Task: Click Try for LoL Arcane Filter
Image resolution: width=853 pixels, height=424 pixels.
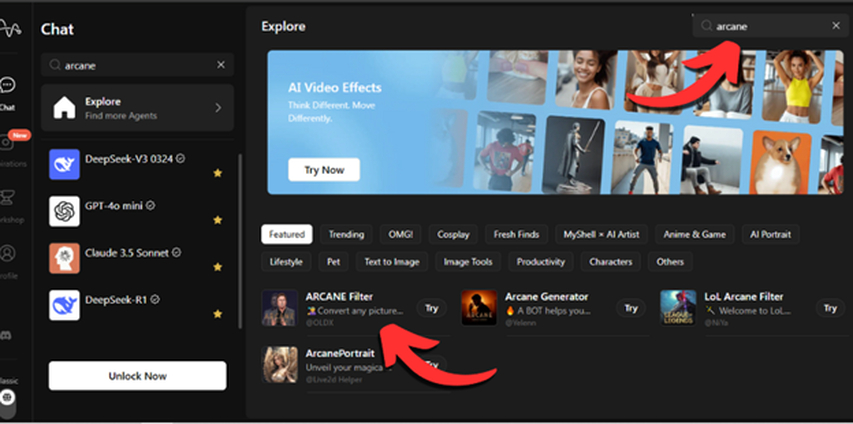Action: point(830,308)
